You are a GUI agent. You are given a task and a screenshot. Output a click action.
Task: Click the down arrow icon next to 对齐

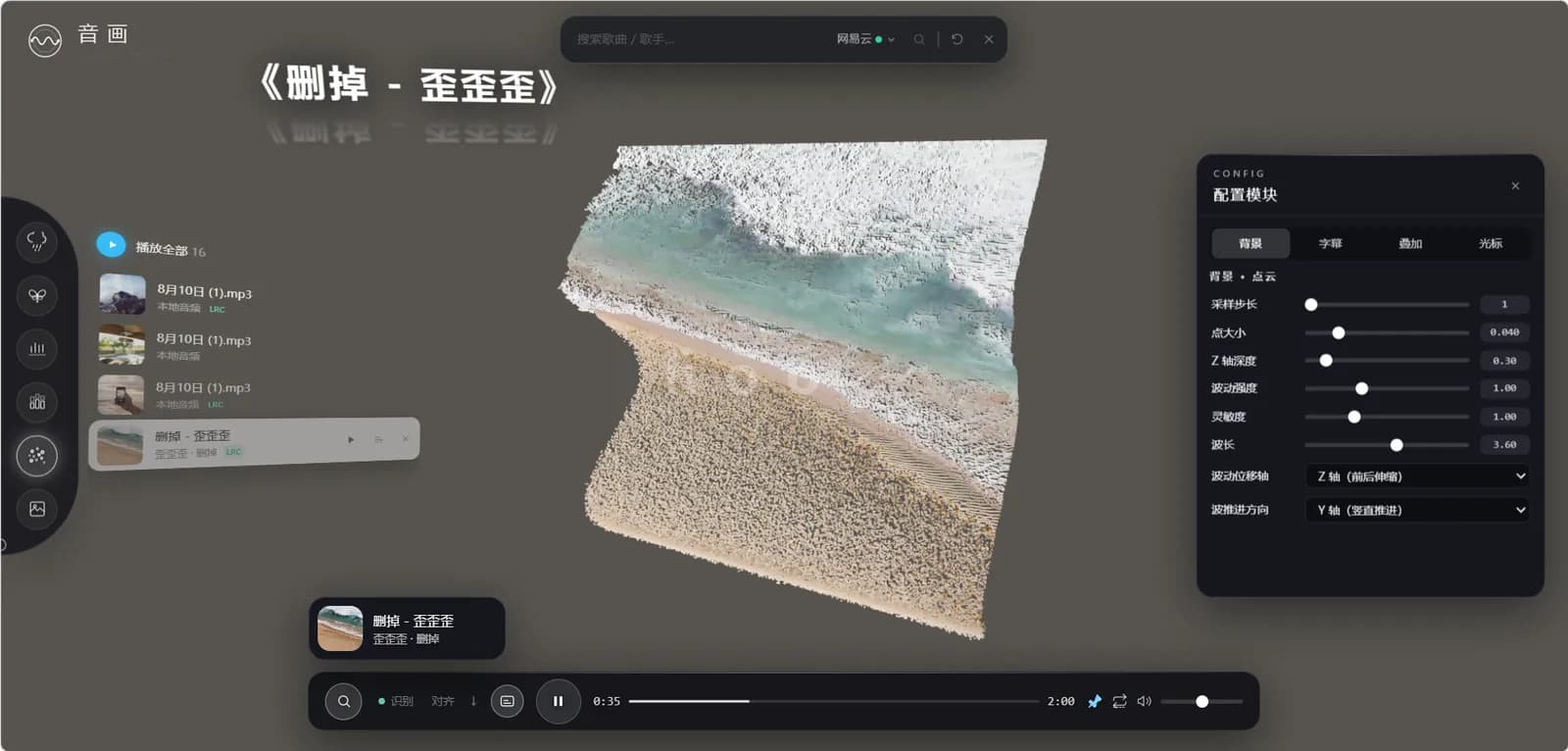(473, 701)
